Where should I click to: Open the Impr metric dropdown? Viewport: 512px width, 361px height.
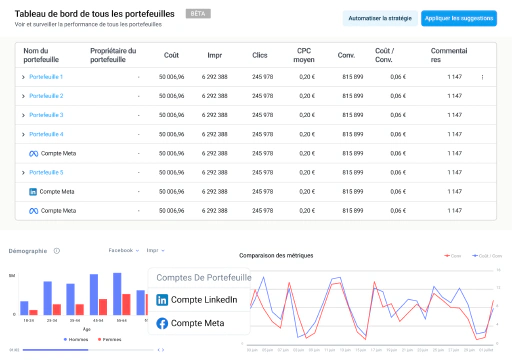tap(156, 250)
